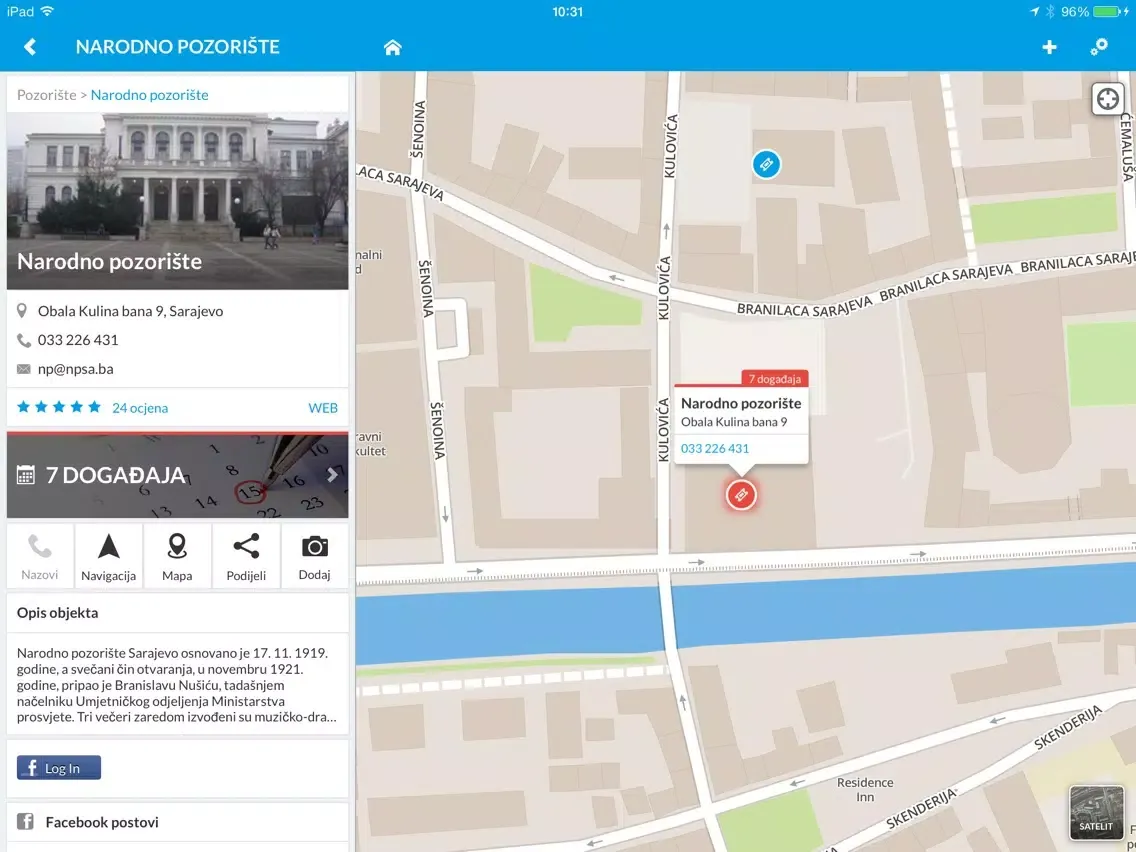Tap the calendar icon on events banner

(x=25, y=475)
